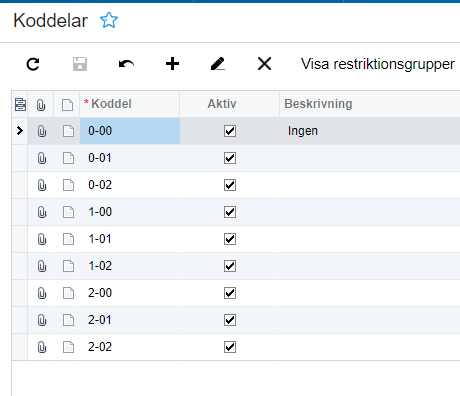Add Koddelar page to favorites star
This screenshot has height=396, width=460.
(109, 20)
